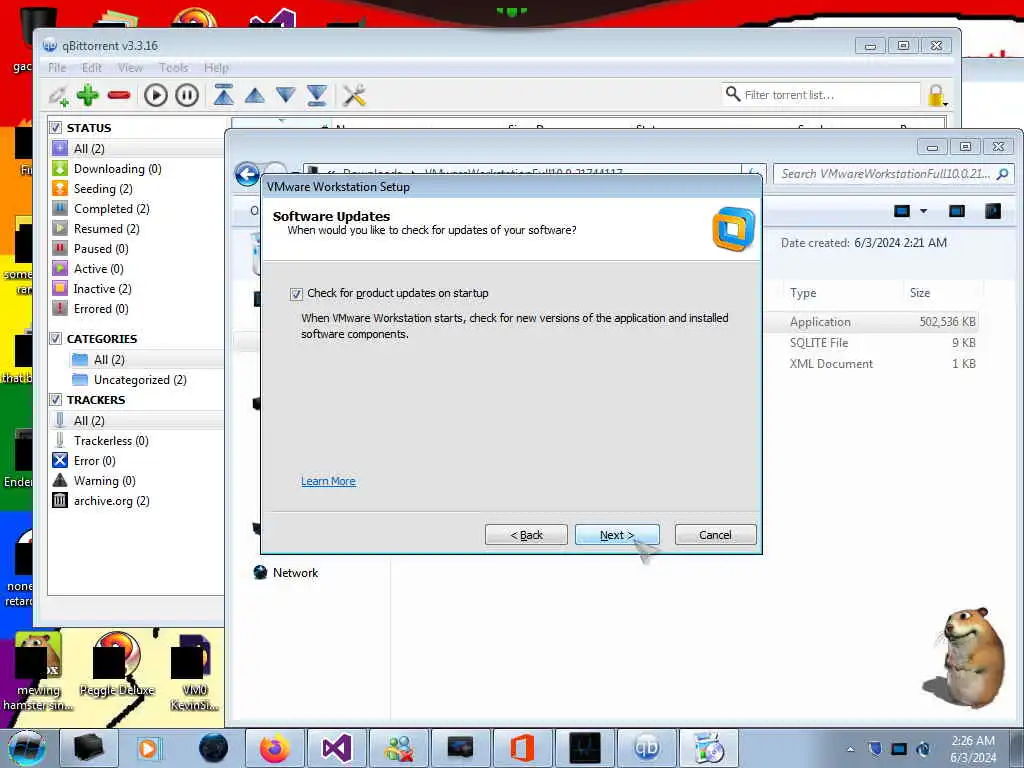This screenshot has height=768, width=1024.
Task: Click the Explorer help icon
Action: coord(993,211)
